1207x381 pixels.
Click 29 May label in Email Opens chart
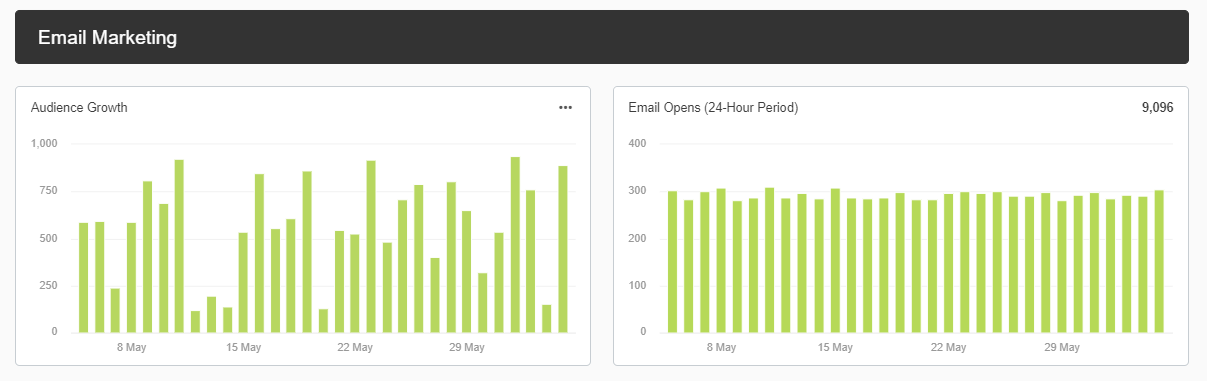(1062, 348)
